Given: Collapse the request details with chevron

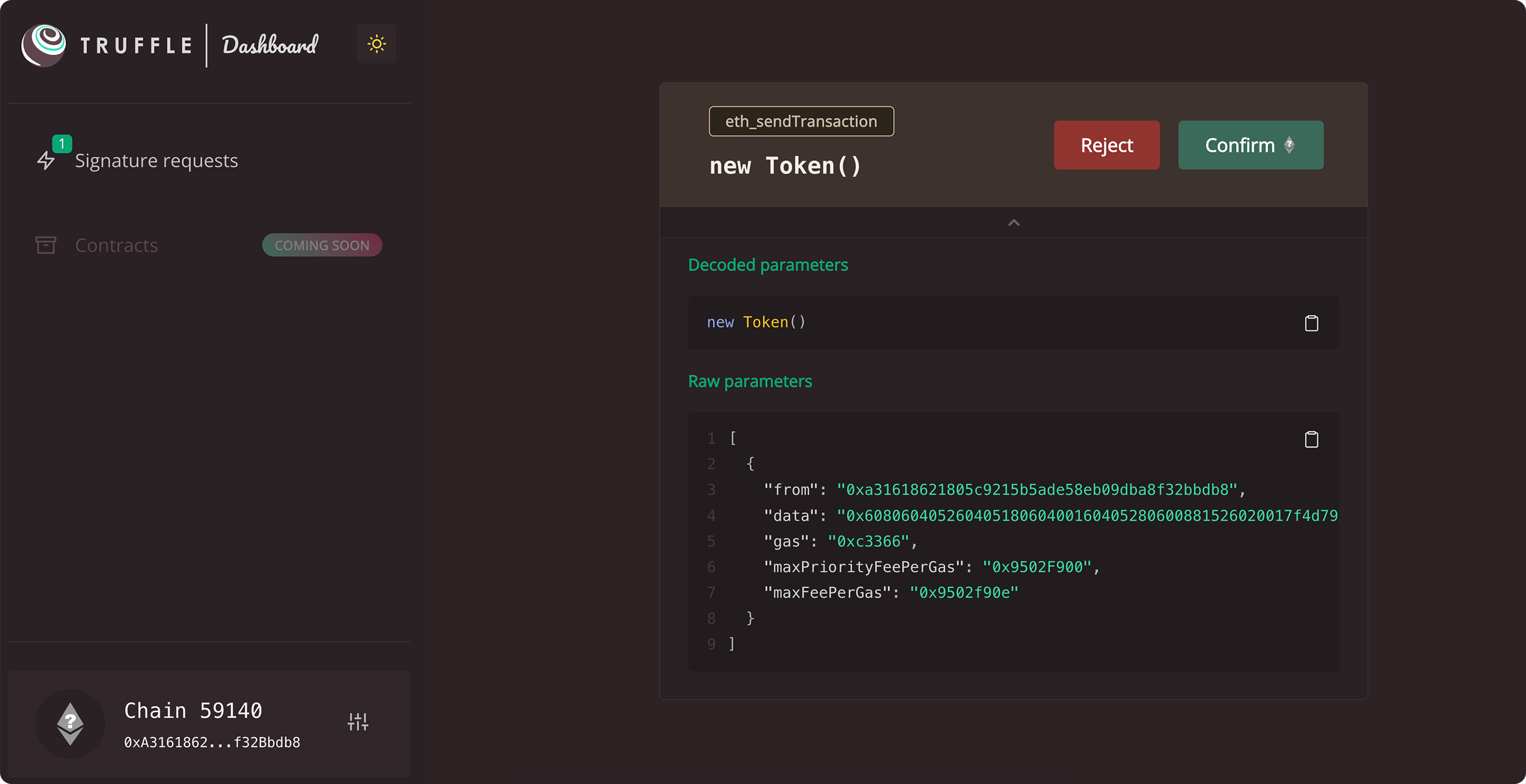Looking at the screenshot, I should pos(1014,223).
